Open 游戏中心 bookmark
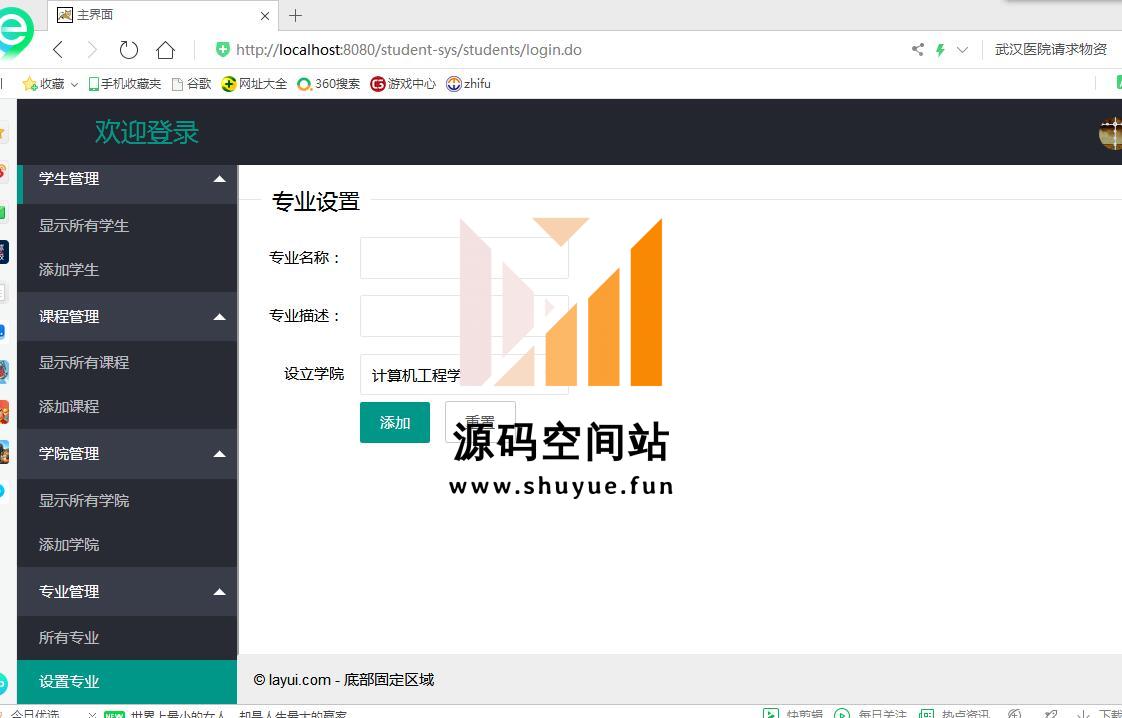This screenshot has width=1122, height=718. click(x=403, y=84)
